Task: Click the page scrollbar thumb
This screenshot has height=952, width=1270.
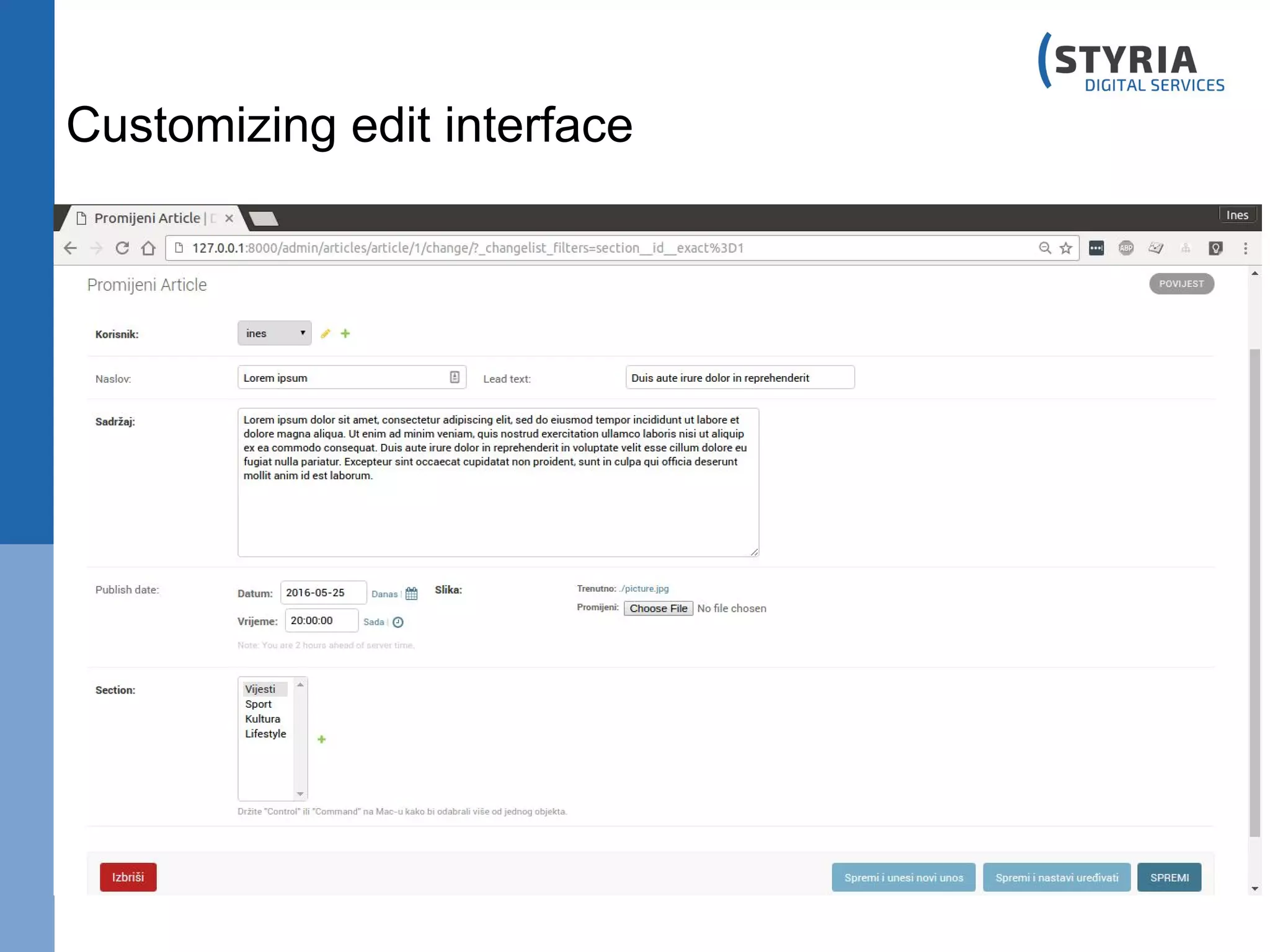Action: pyautogui.click(x=1254, y=593)
